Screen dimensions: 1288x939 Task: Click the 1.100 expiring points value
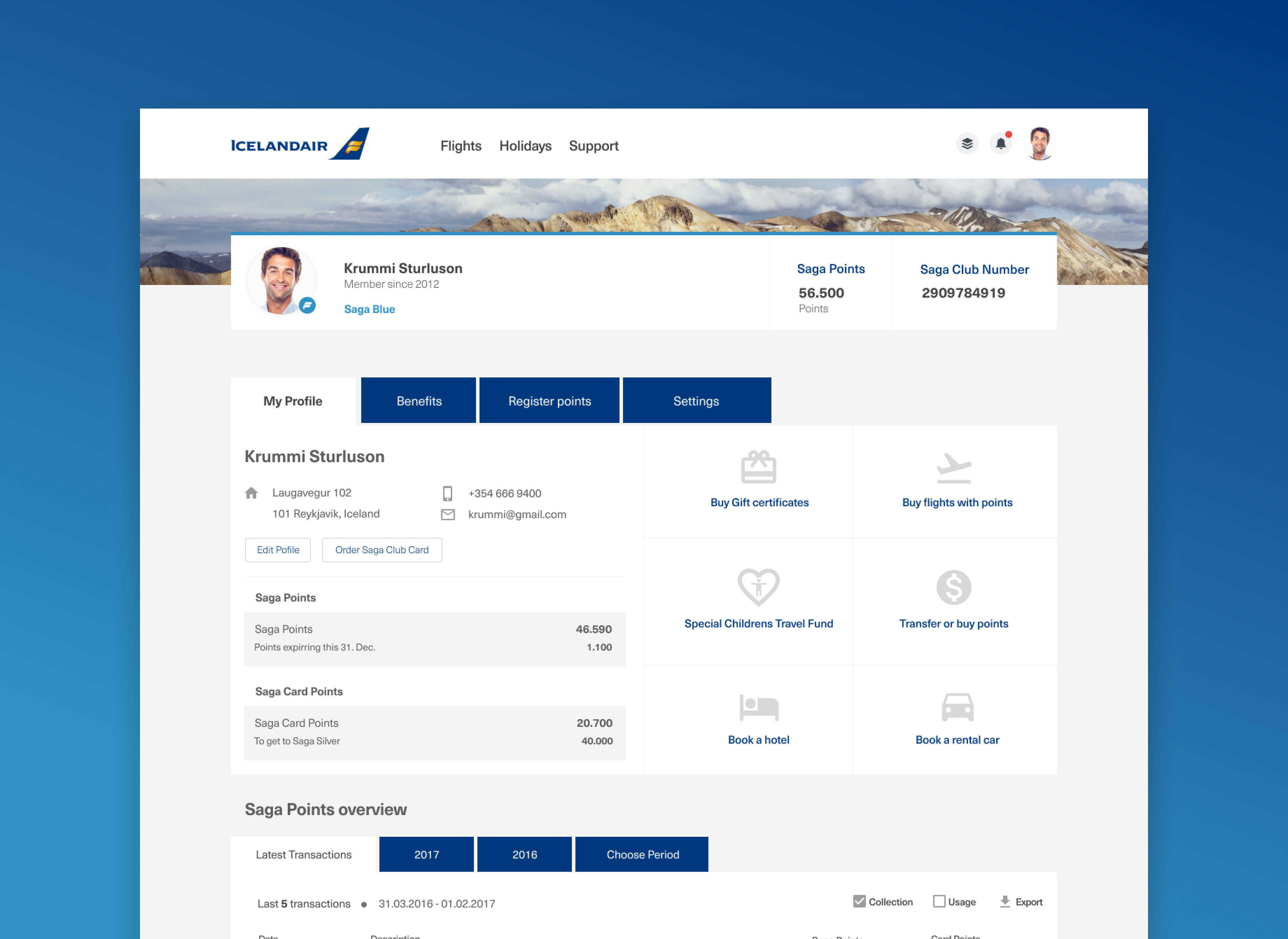point(600,647)
